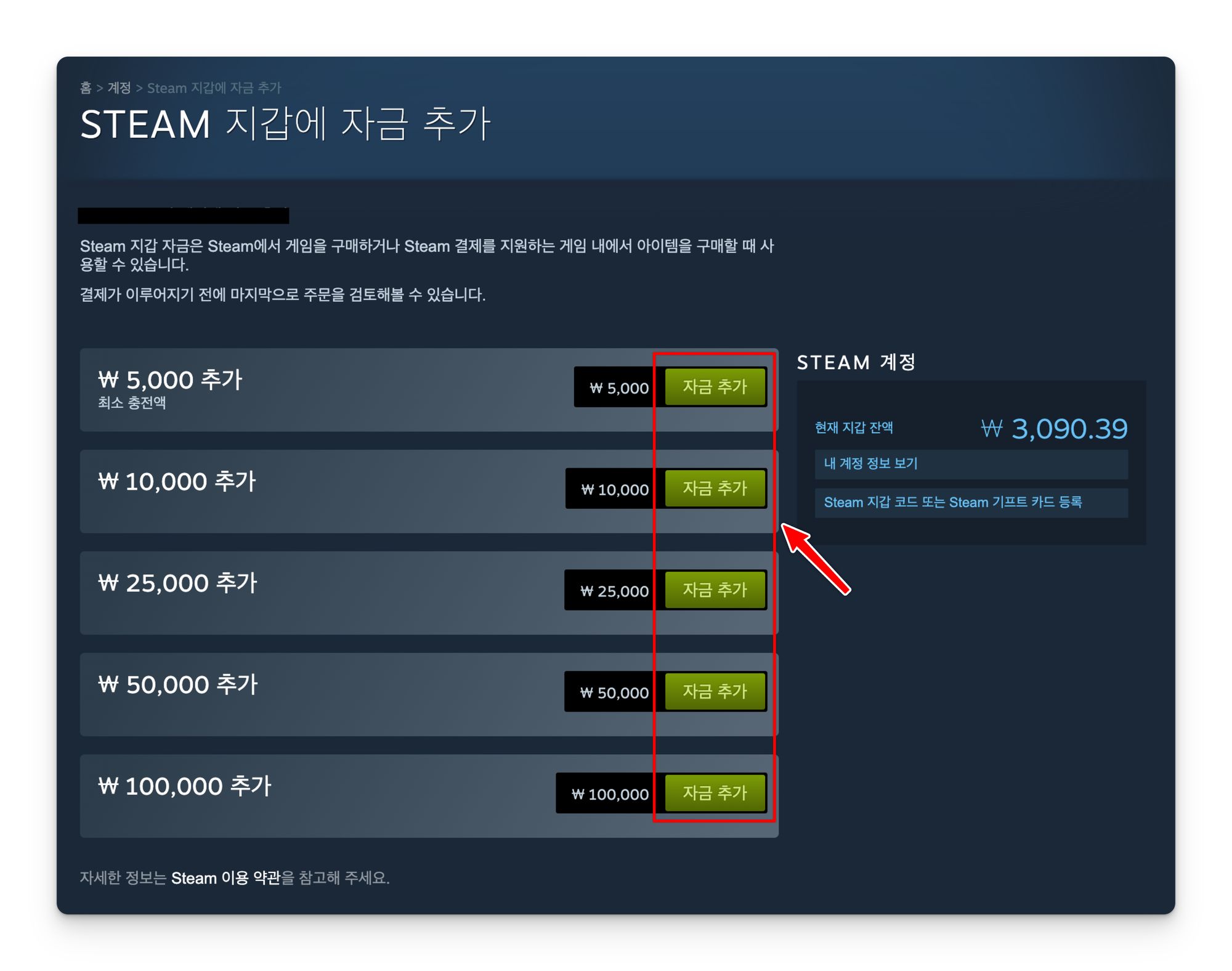Open the Steam 이용 약관 link

click(x=225, y=878)
